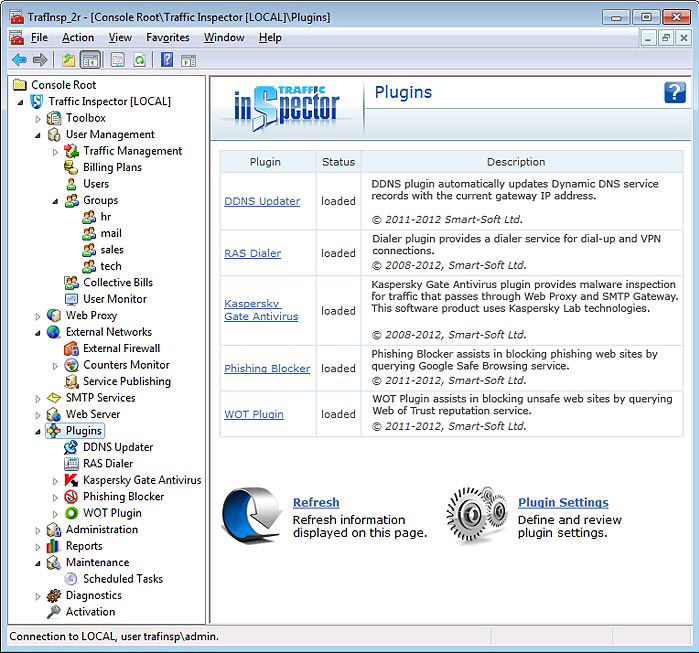
Task: Click the Users icon in tree
Action: pos(71,184)
